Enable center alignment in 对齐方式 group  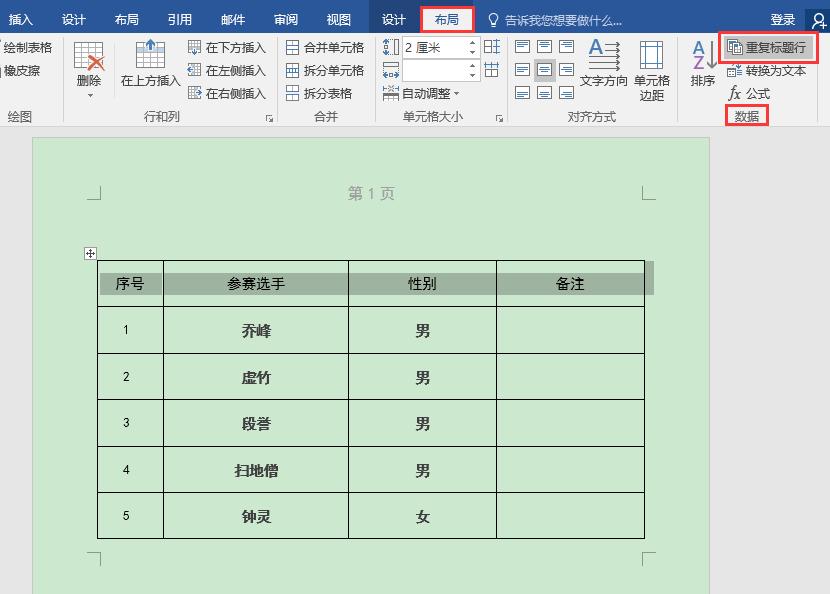coord(543,70)
